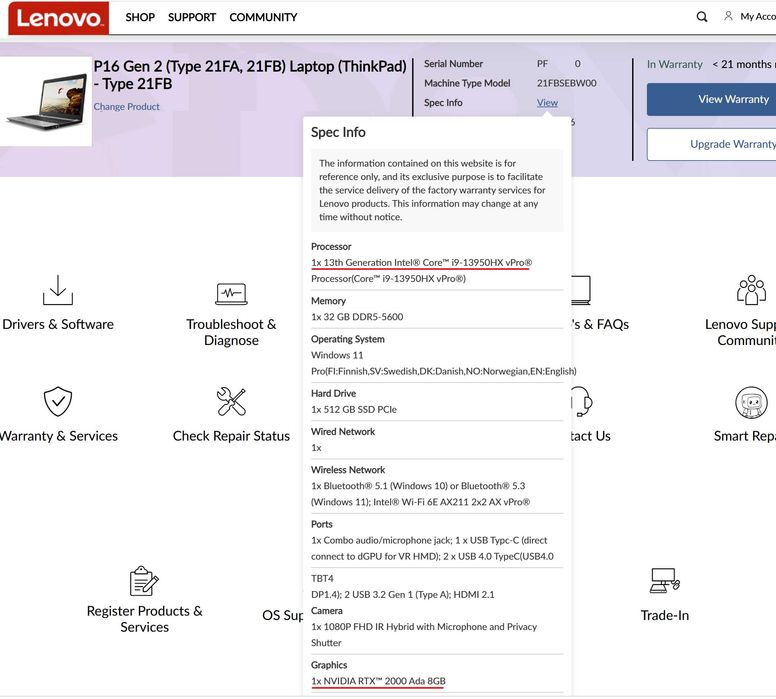Open the My Account link
Viewport: 776px width, 699px height.
(758, 16)
